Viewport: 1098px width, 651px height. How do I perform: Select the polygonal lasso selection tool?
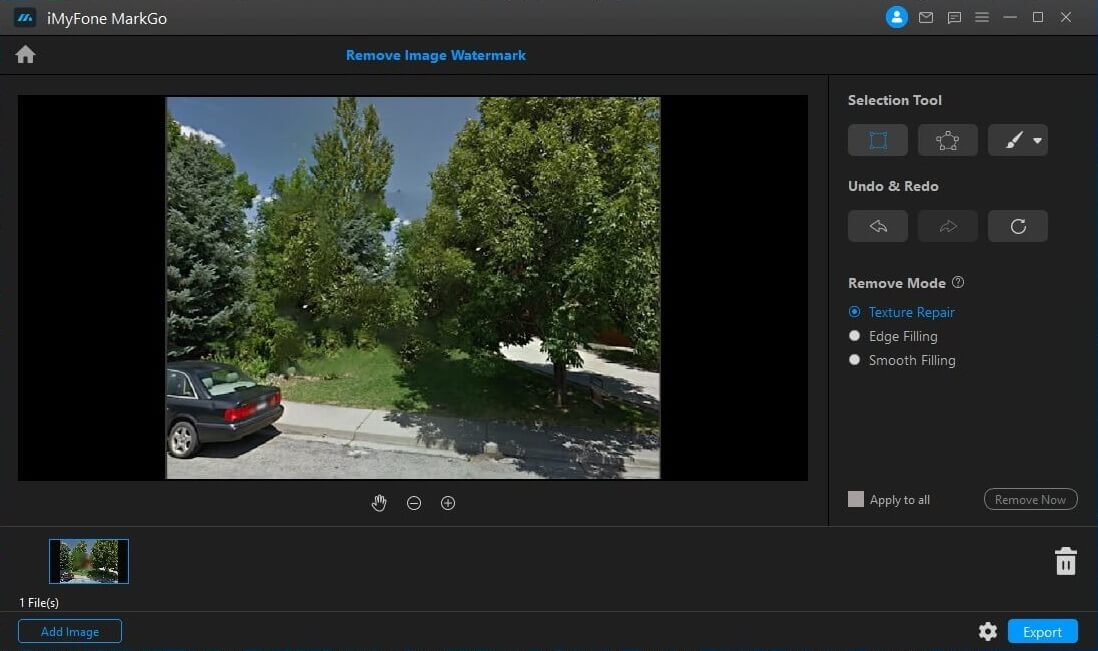tap(947, 140)
